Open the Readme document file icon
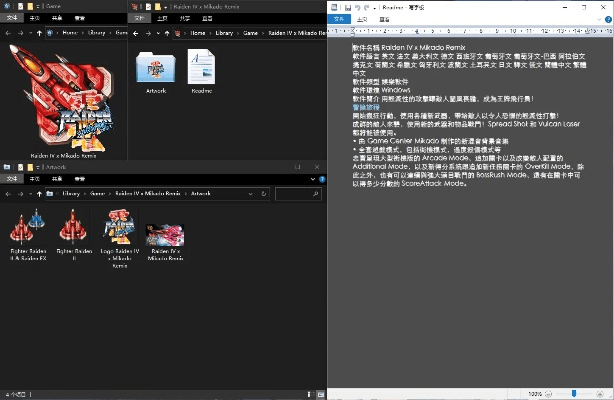The width and height of the screenshot is (614, 400). click(x=201, y=72)
